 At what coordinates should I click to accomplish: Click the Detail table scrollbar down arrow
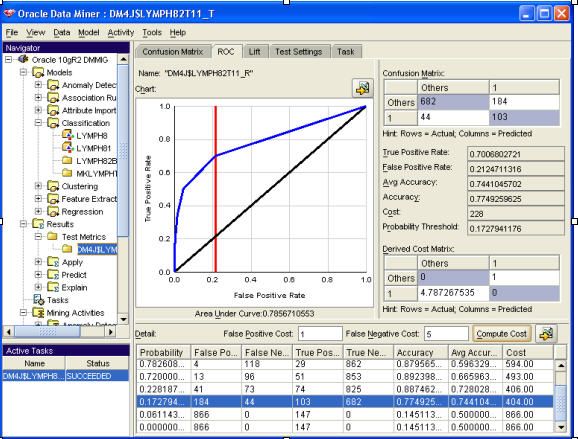click(x=561, y=427)
